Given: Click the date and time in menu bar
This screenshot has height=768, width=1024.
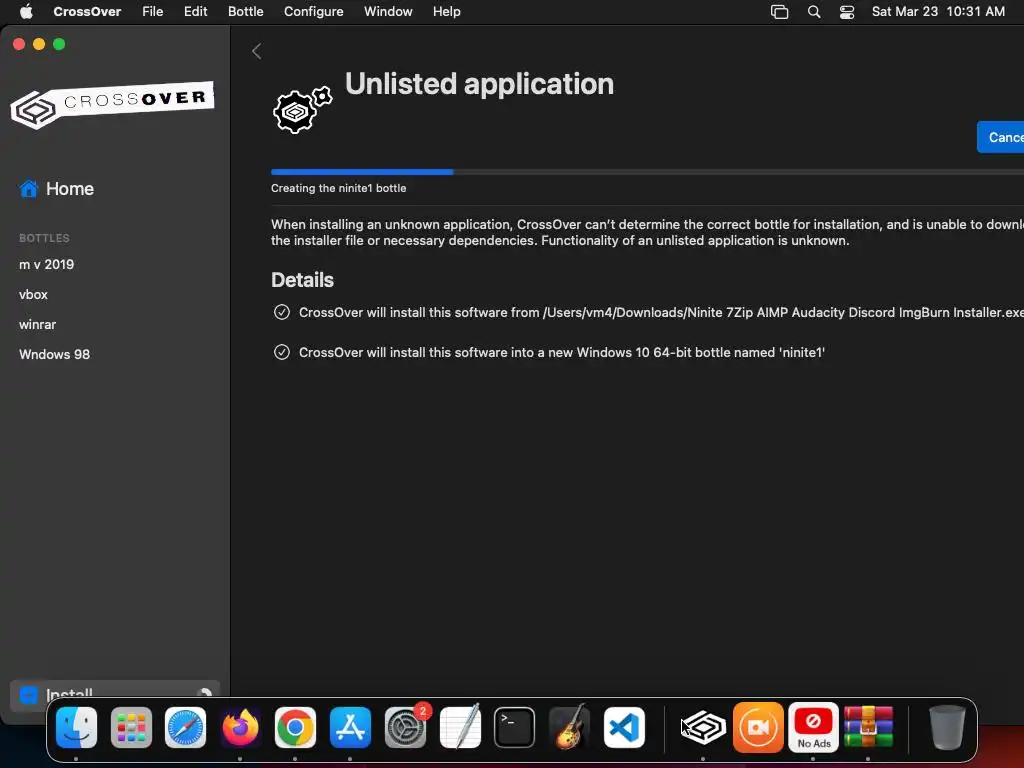Looking at the screenshot, I should [938, 12].
